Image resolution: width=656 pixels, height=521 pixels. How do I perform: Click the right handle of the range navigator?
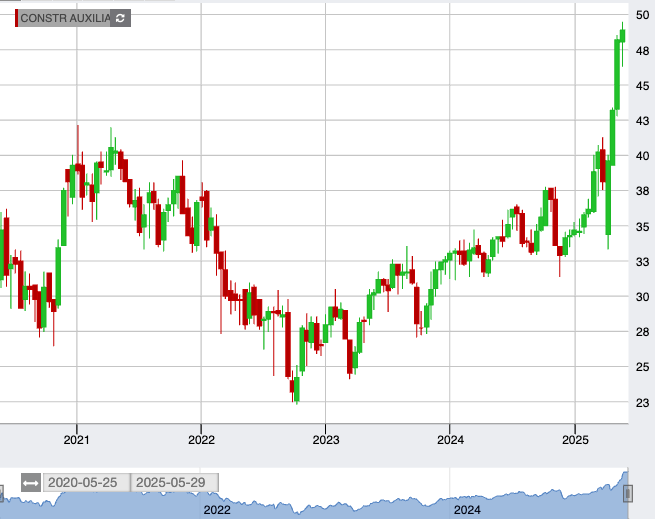(x=628, y=493)
